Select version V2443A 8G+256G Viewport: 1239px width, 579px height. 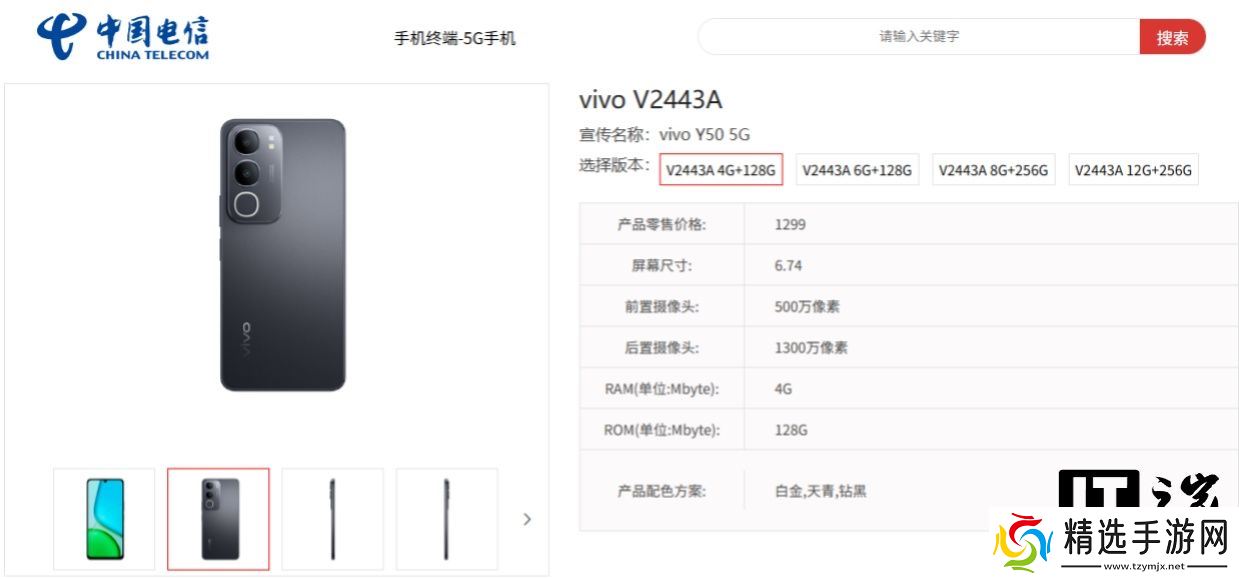993,170
